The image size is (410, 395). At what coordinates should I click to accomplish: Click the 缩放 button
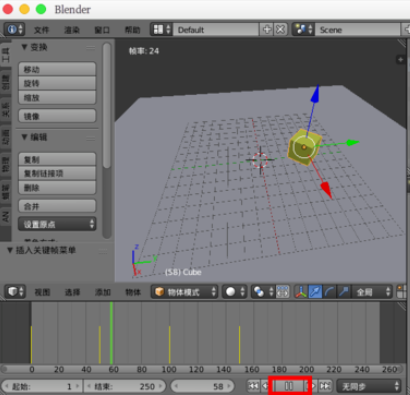[x=57, y=97]
